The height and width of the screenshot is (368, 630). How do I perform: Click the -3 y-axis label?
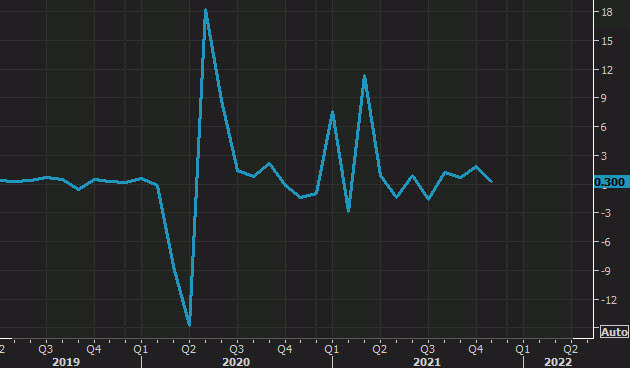605,213
